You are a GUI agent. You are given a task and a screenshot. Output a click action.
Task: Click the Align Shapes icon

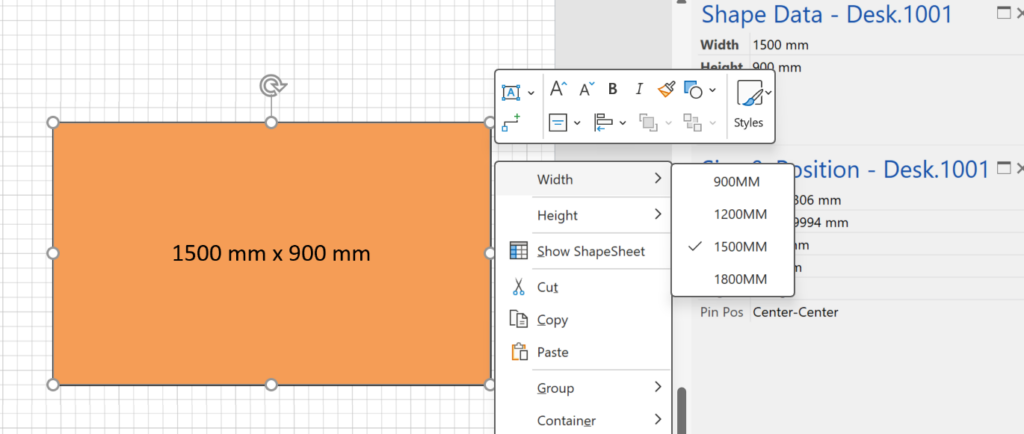(x=603, y=122)
